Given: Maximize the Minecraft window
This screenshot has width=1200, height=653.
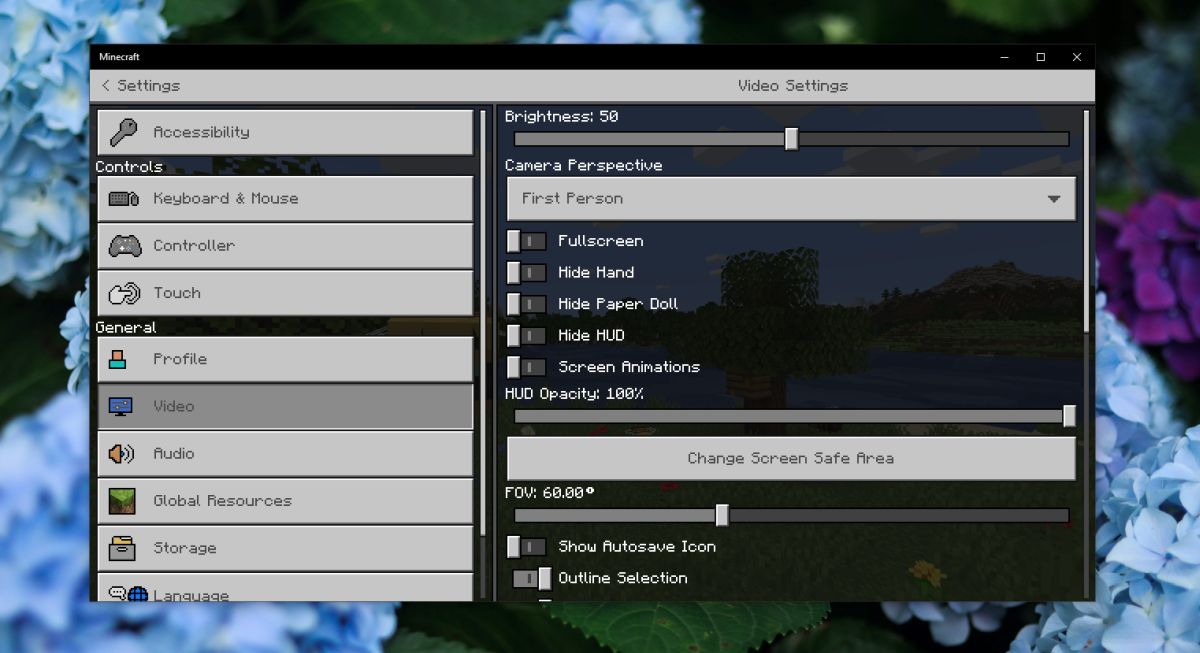Looking at the screenshot, I should pyautogui.click(x=1040, y=57).
